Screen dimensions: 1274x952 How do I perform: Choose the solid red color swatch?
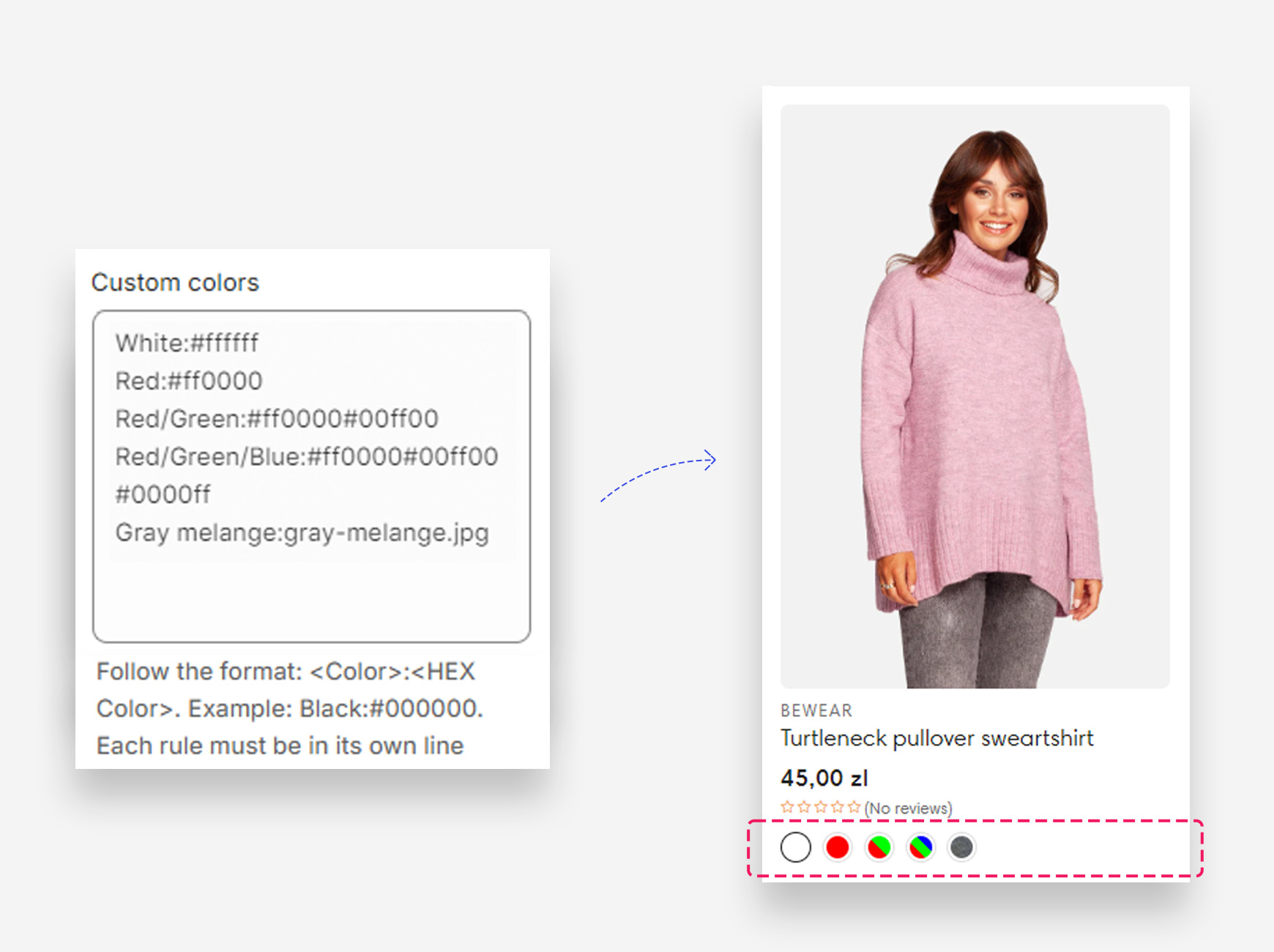(x=837, y=847)
